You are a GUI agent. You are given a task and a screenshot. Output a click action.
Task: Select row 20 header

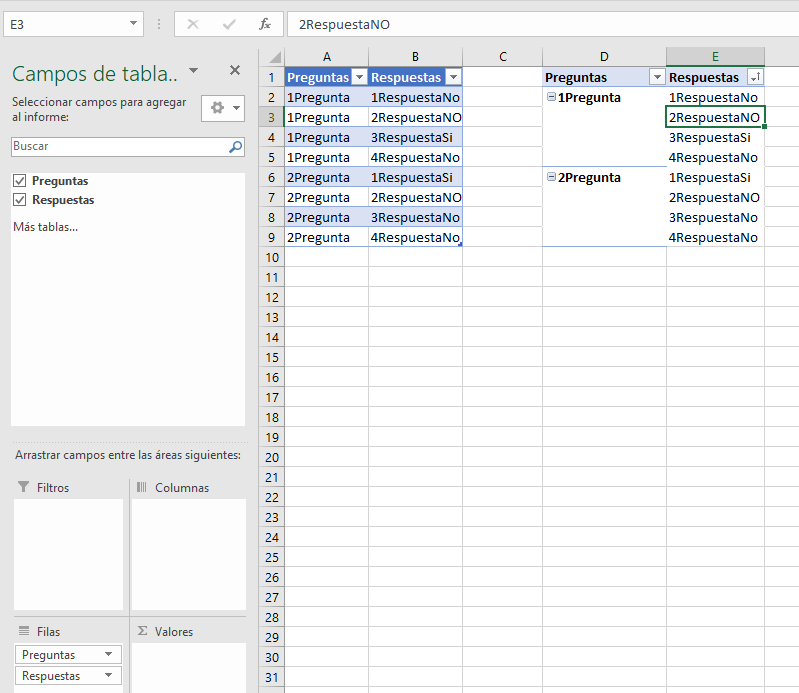[x=272, y=457]
